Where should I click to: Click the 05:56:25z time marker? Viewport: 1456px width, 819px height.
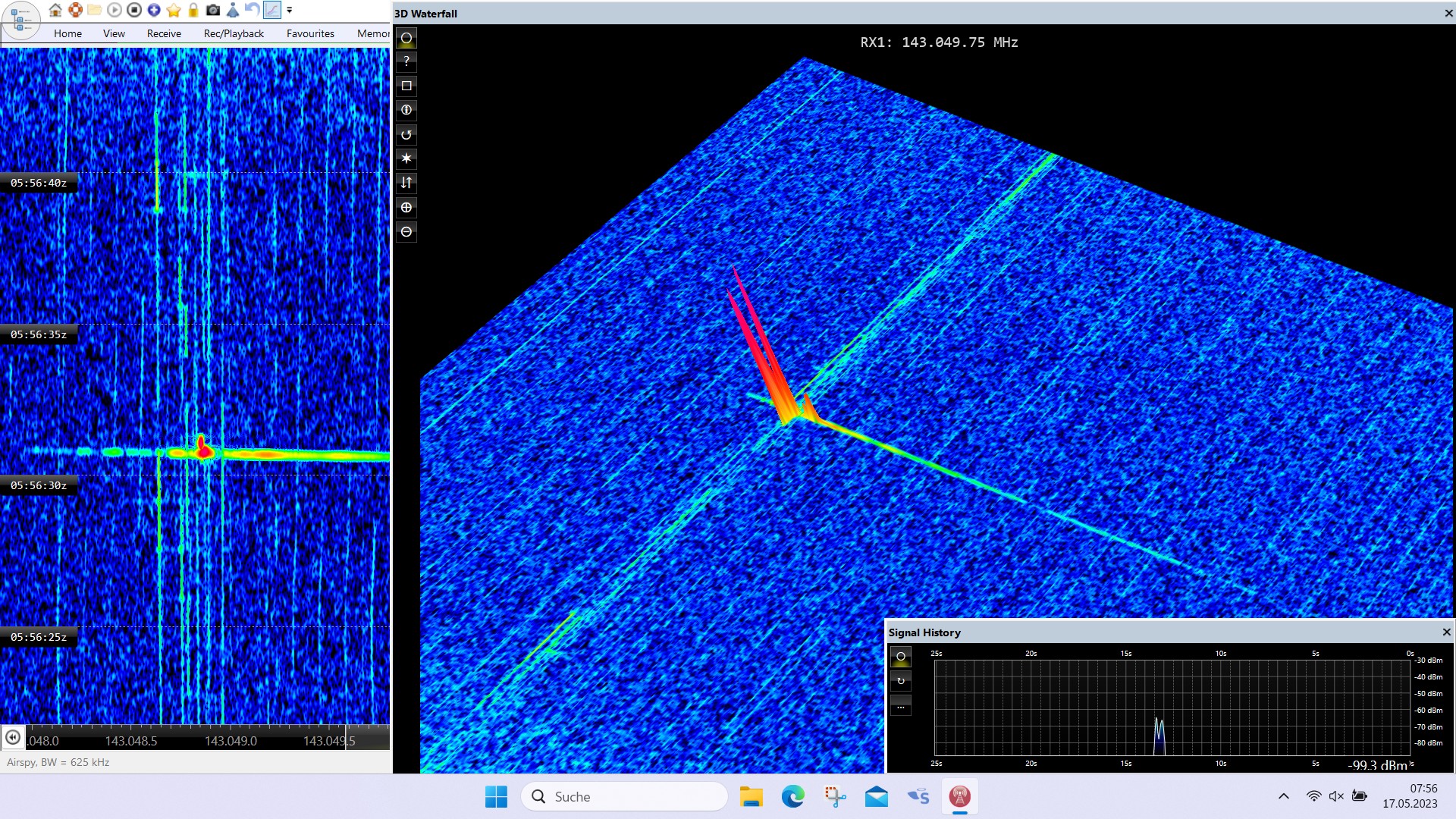[x=39, y=637]
